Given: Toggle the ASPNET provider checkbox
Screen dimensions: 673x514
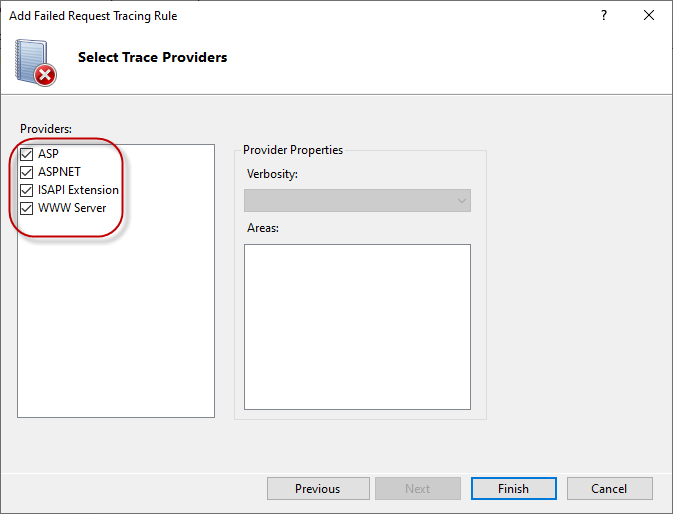Looking at the screenshot, I should pyautogui.click(x=27, y=172).
